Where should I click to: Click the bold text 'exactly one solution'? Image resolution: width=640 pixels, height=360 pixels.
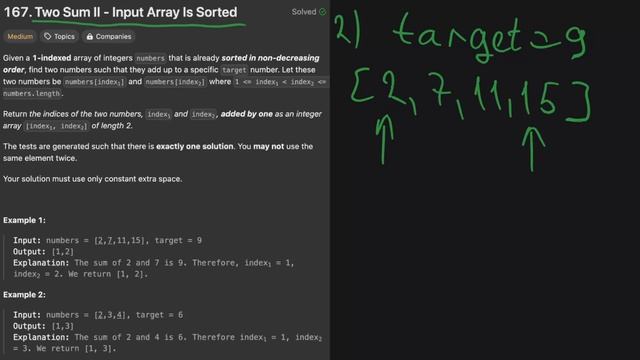[195, 147]
